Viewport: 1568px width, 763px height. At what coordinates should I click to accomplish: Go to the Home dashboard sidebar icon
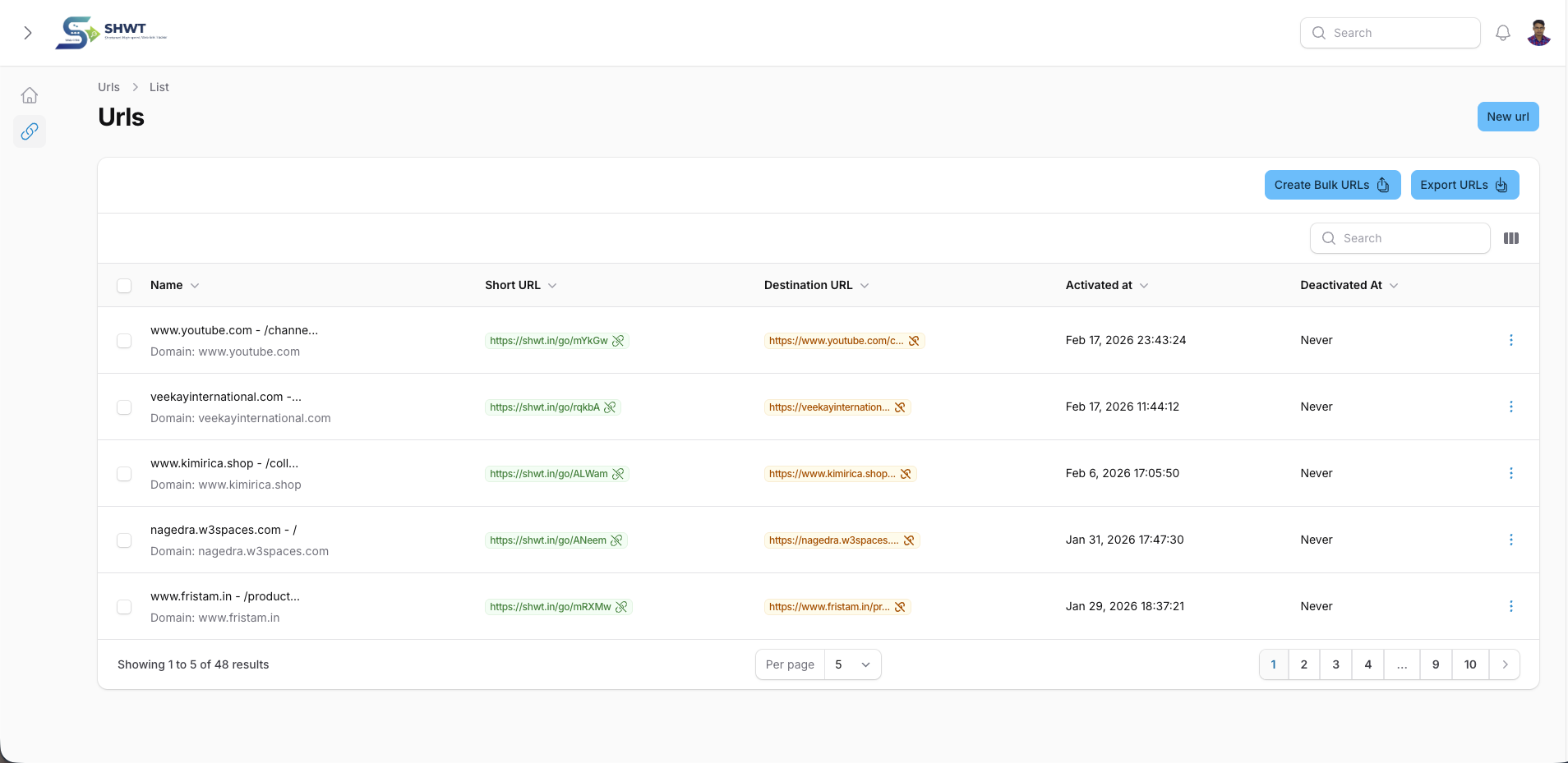[x=30, y=95]
